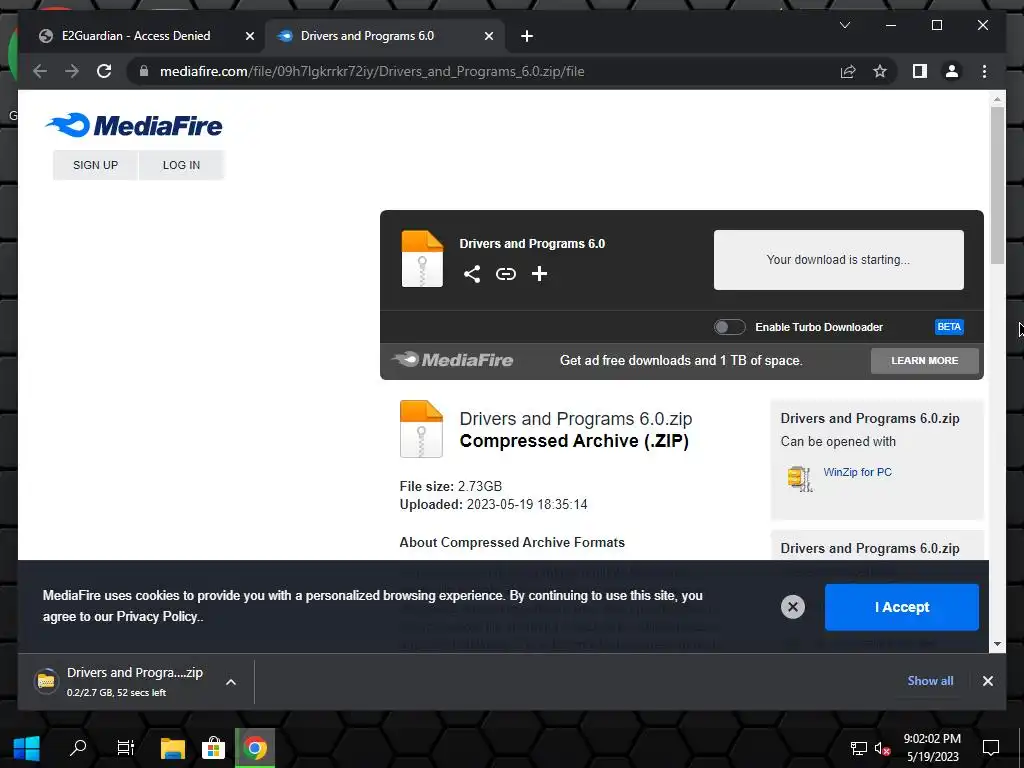Click the scrollbar down arrow
Image resolution: width=1024 pixels, height=768 pixels.
(x=997, y=644)
